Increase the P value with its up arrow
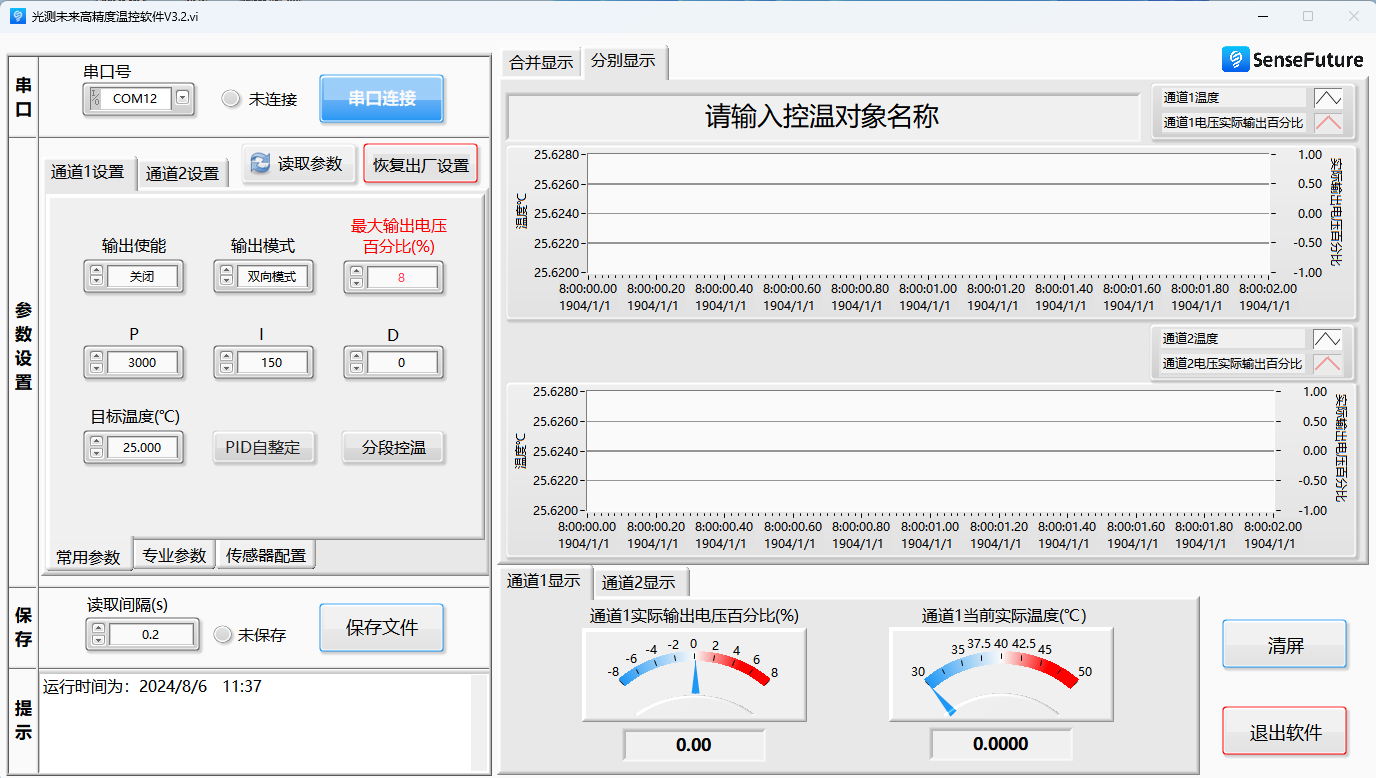This screenshot has height=778, width=1376. (x=96, y=357)
